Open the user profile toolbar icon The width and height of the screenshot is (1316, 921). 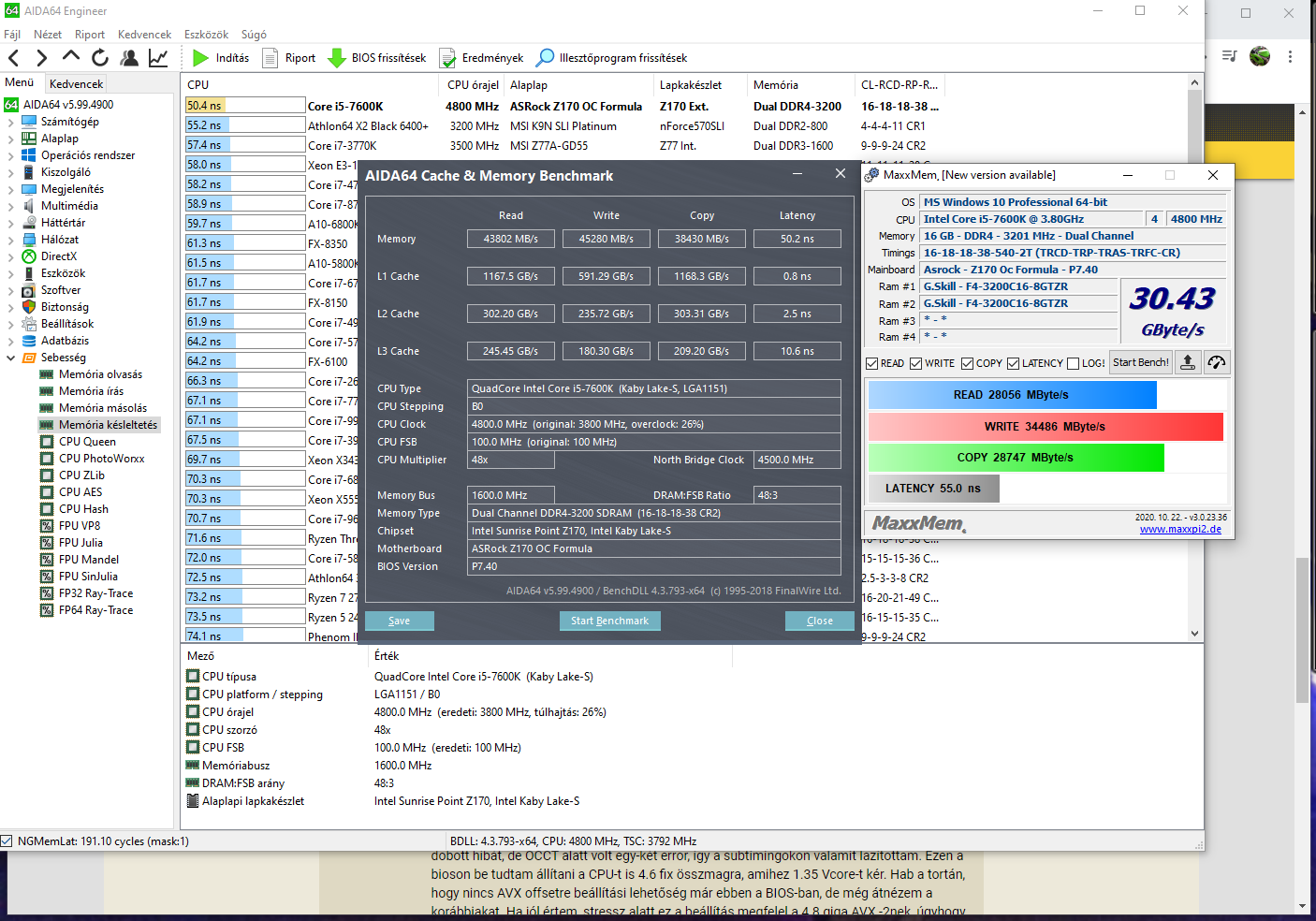(x=129, y=58)
